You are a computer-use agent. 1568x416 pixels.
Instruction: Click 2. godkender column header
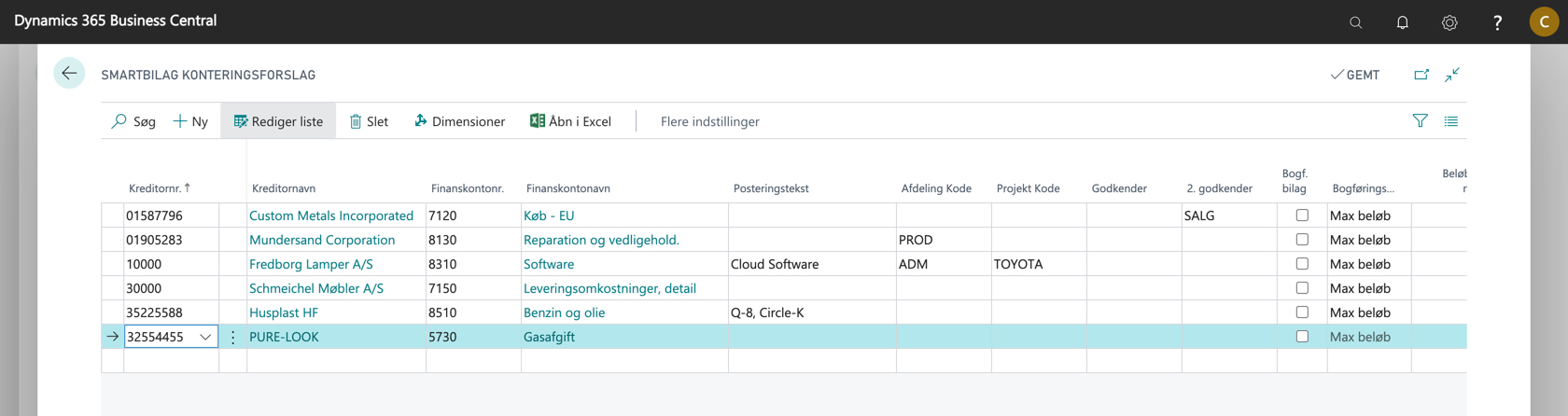1219,187
